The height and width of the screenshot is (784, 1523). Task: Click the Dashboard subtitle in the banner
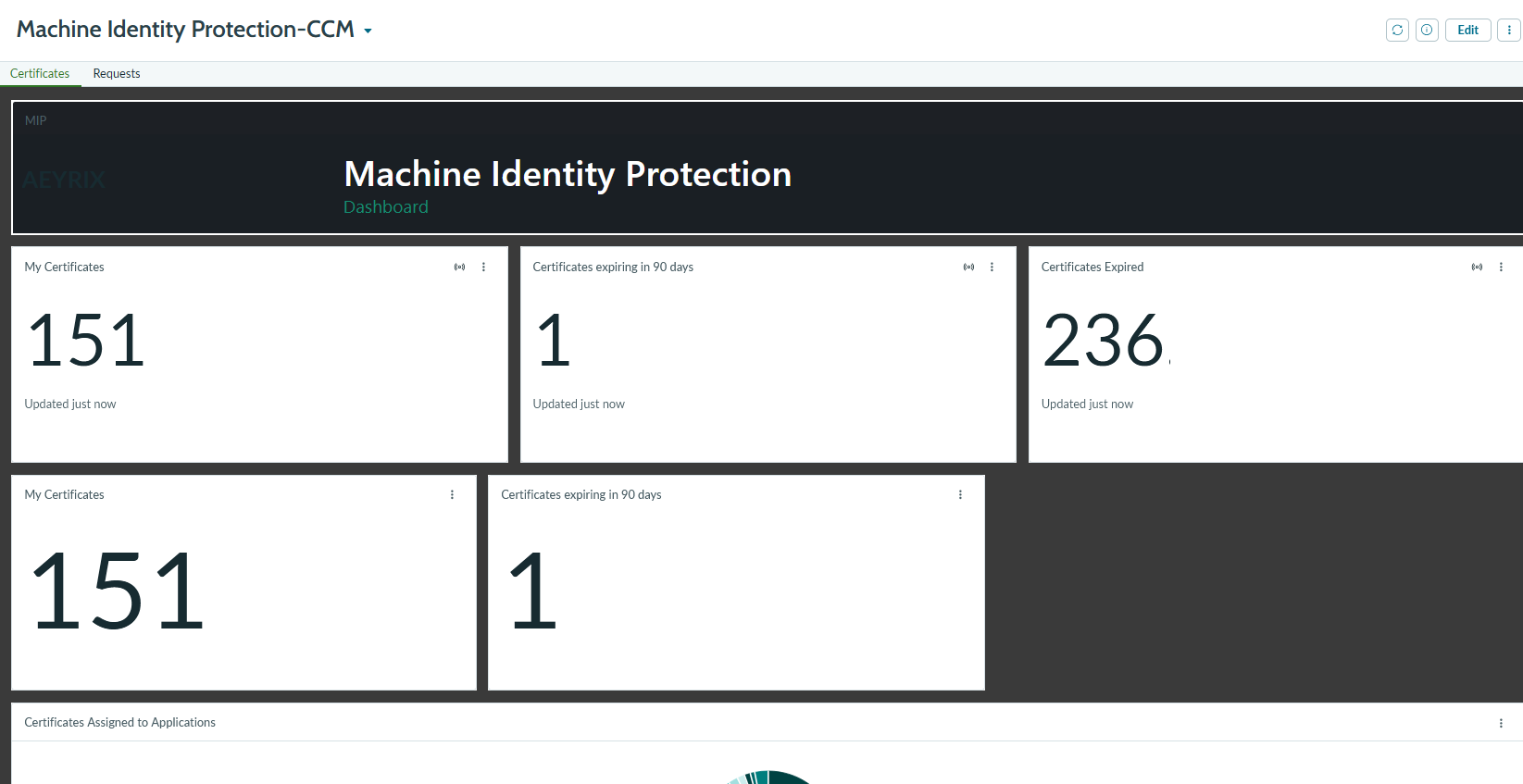(x=386, y=206)
